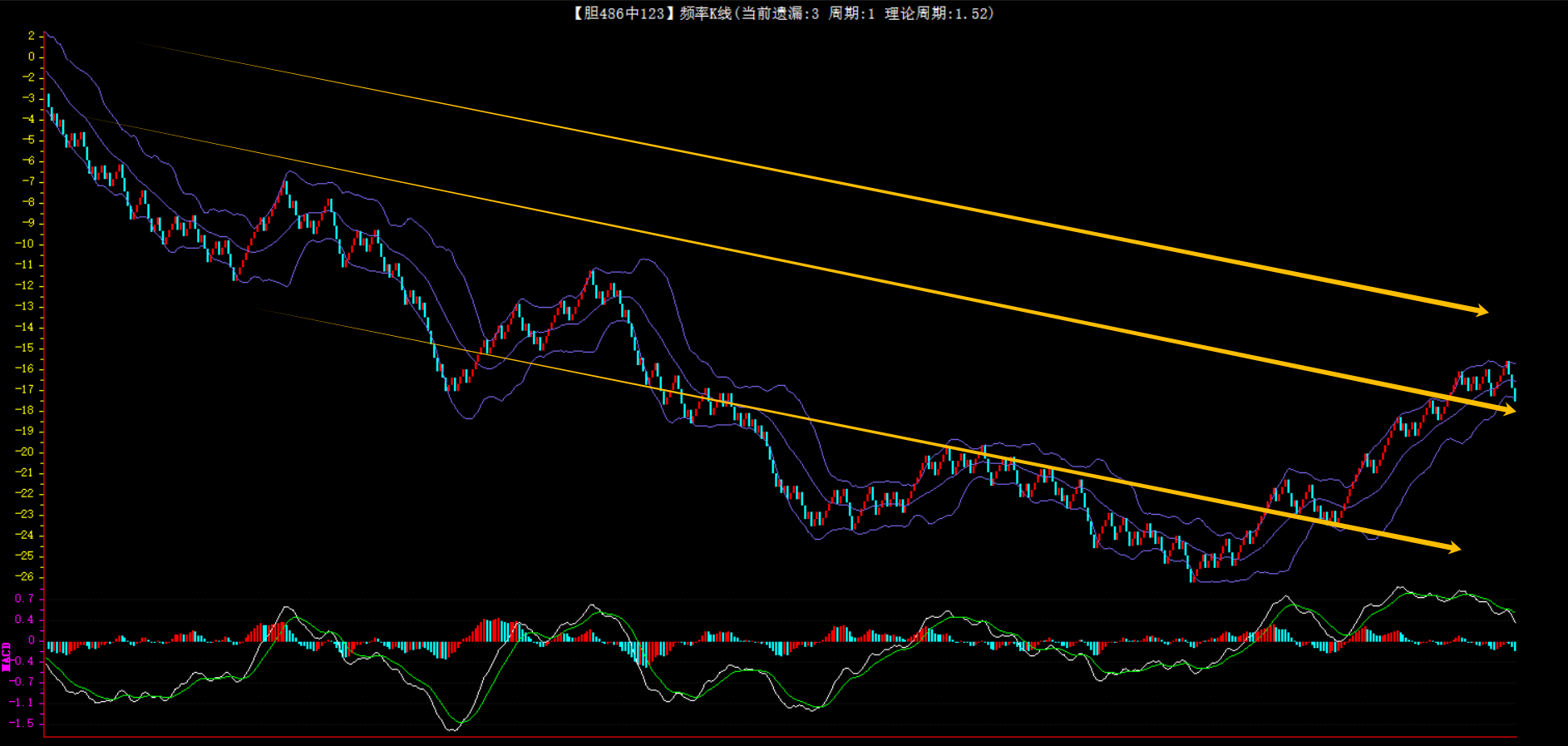Click the 当前遗漏:3 text in the title
Screen dimensions: 1568x746
[779, 13]
